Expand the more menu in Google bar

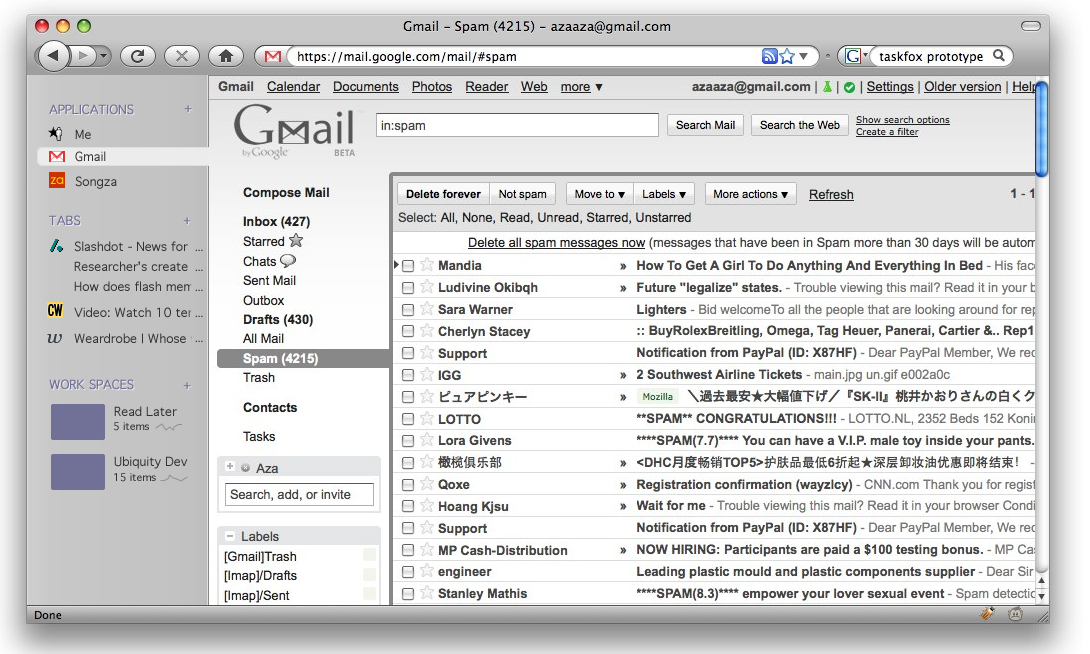pyautogui.click(x=582, y=87)
